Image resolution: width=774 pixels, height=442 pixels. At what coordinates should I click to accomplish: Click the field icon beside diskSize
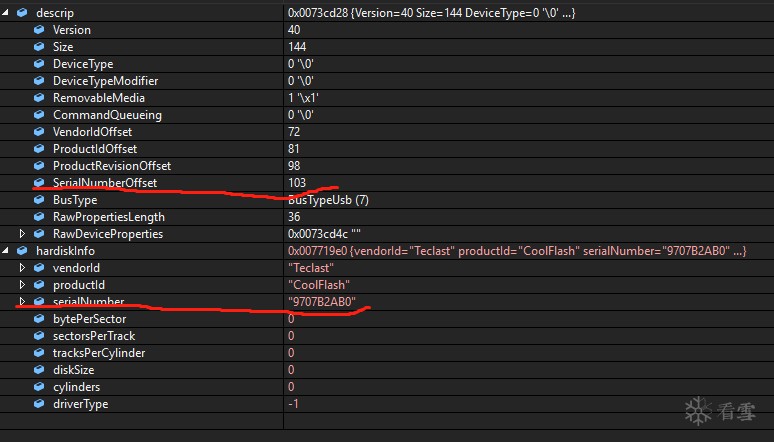(39, 369)
